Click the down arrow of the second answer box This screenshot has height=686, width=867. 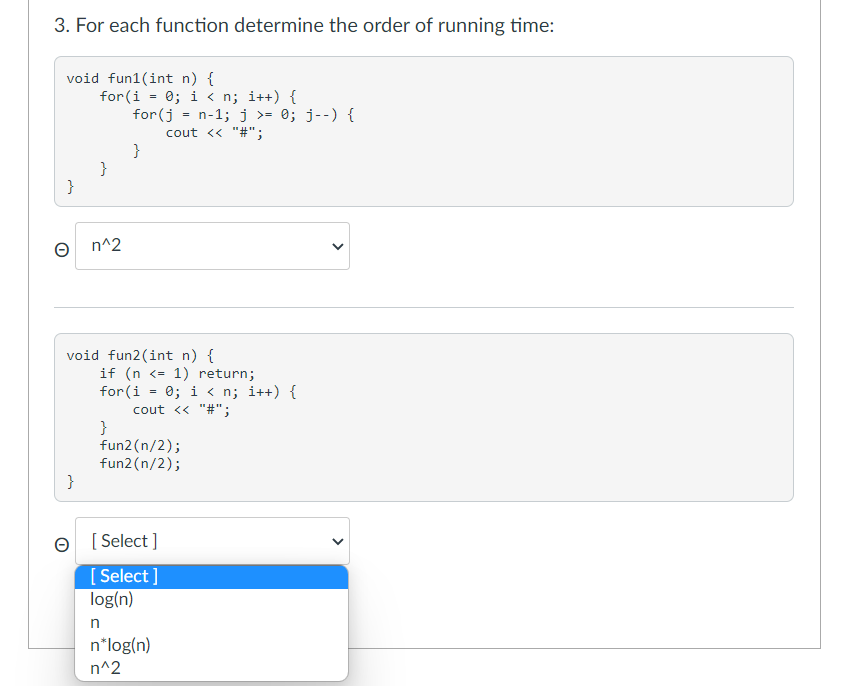337,541
